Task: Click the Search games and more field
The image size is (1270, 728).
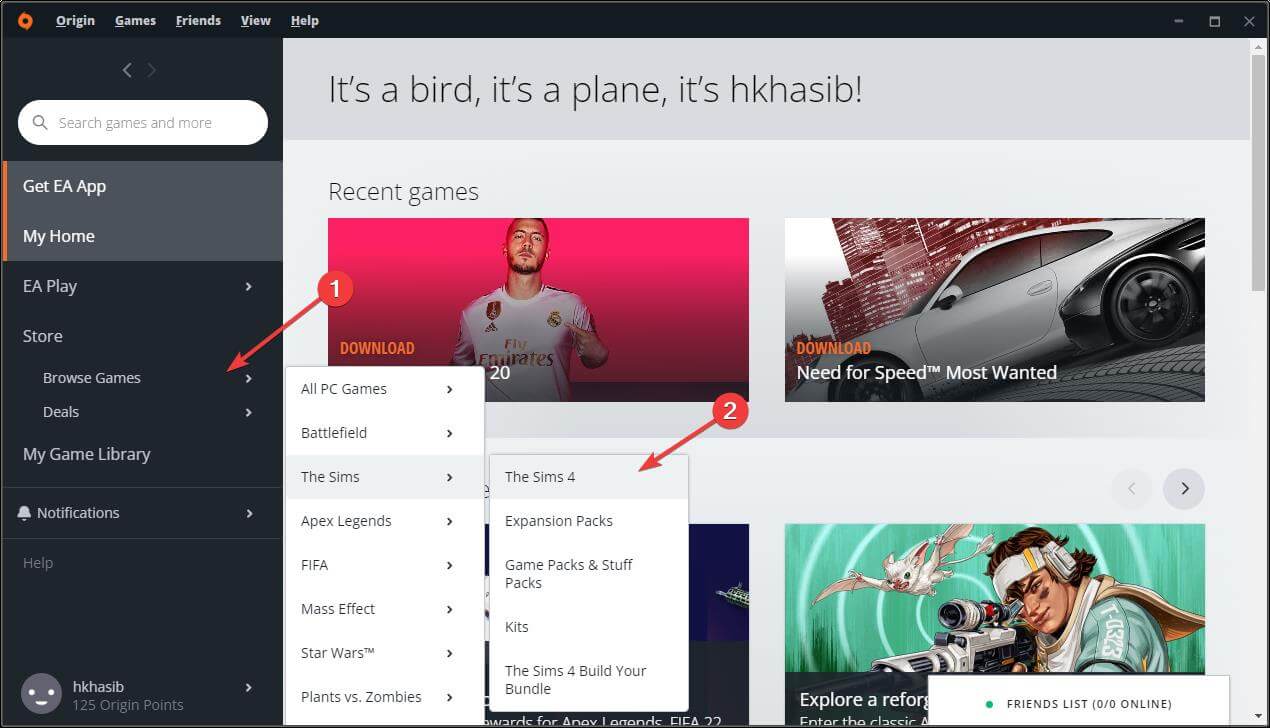Action: (143, 123)
